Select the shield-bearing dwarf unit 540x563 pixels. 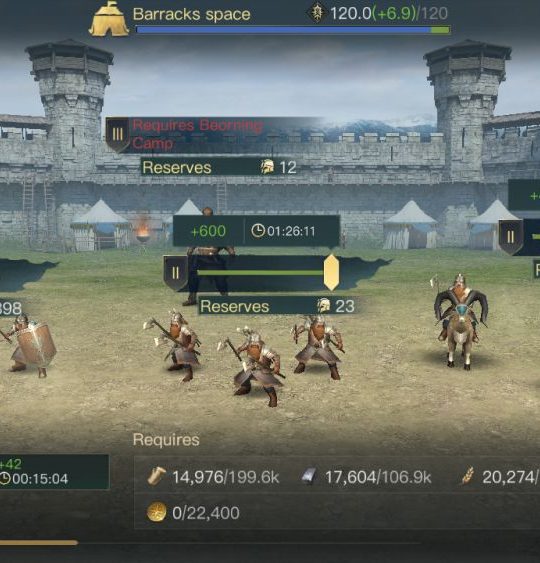pyautogui.click(x=28, y=345)
